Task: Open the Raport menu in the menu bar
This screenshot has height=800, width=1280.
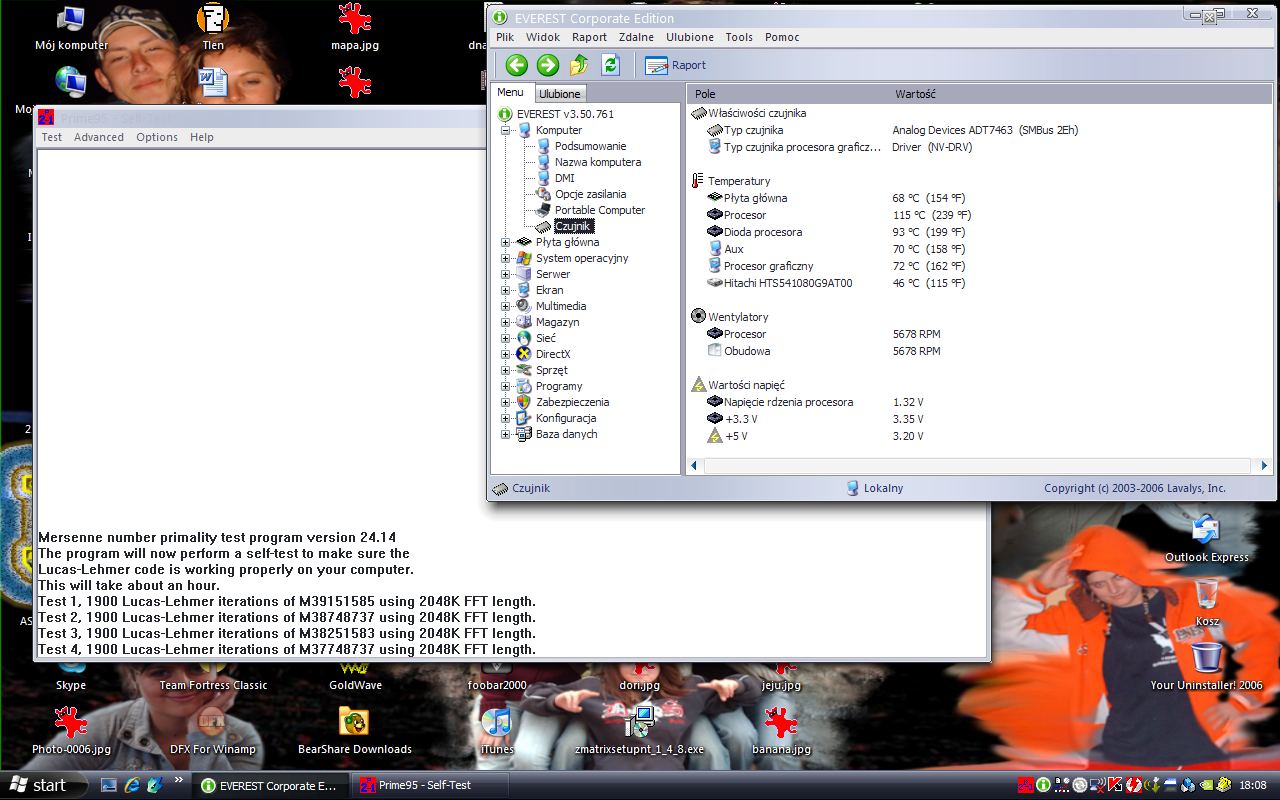Action: point(589,37)
